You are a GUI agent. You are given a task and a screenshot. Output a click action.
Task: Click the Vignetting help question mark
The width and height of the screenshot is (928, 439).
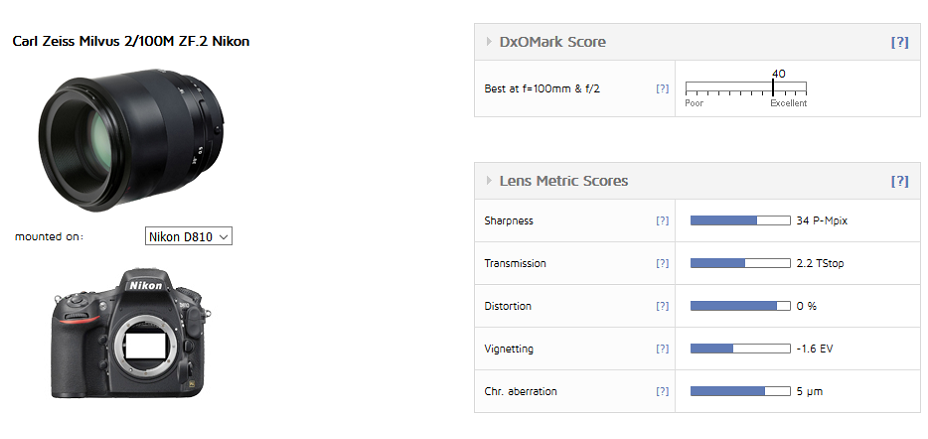point(662,349)
